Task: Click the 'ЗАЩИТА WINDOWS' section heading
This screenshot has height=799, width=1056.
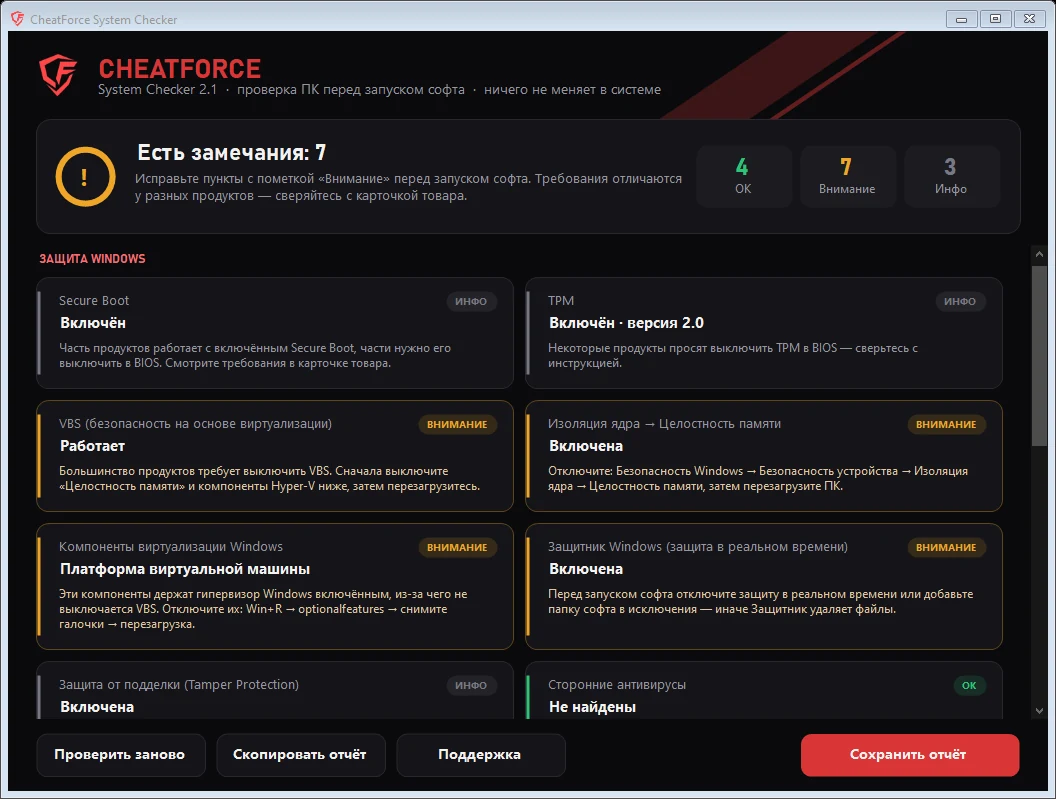Action: (92, 259)
